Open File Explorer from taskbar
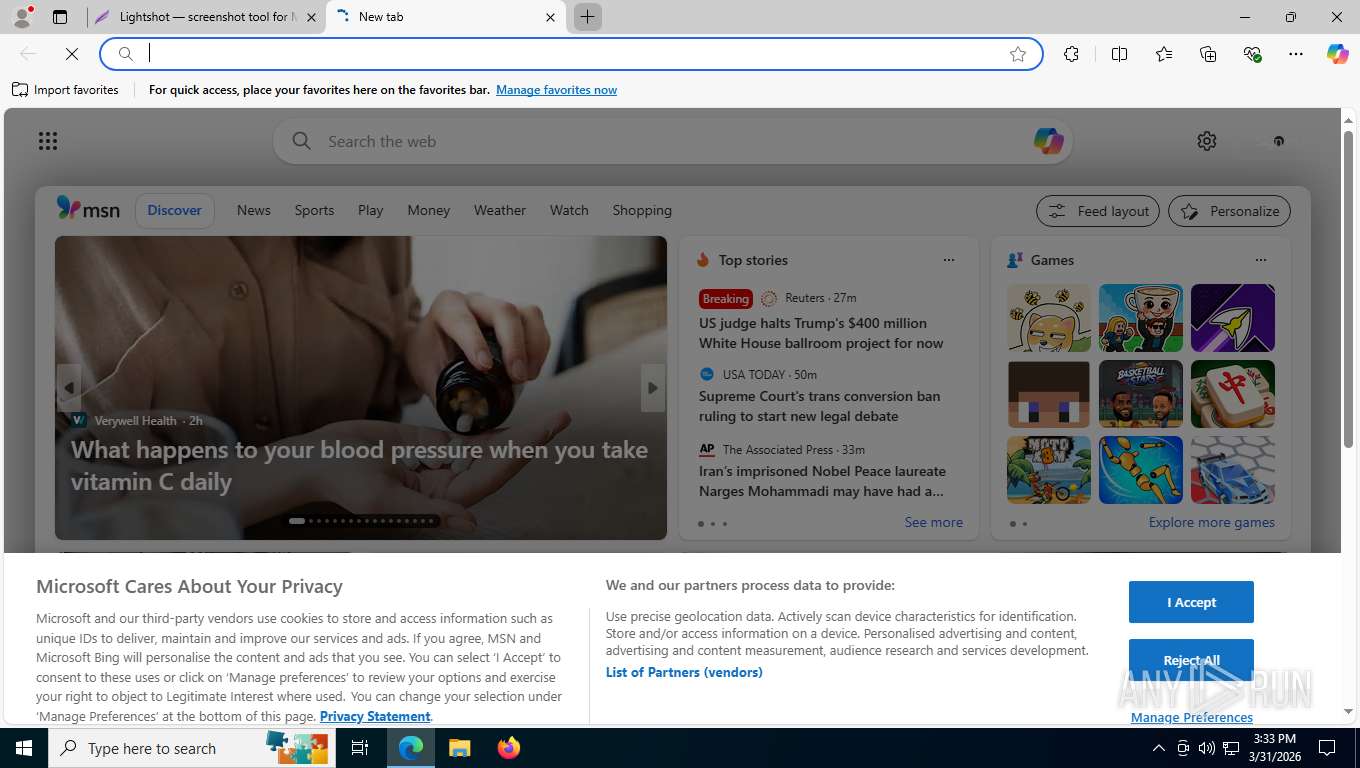Image resolution: width=1360 pixels, height=768 pixels. pos(459,748)
